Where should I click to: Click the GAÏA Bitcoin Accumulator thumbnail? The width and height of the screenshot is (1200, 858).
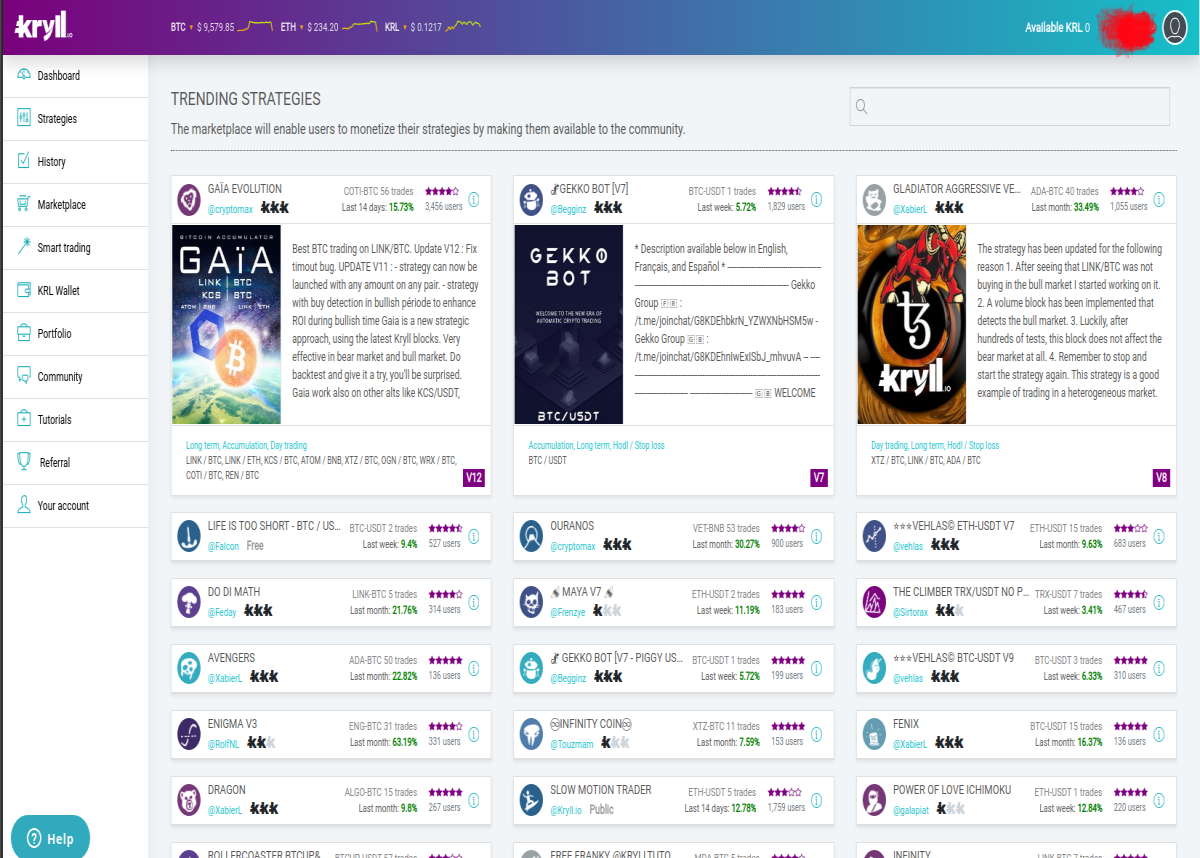[226, 325]
